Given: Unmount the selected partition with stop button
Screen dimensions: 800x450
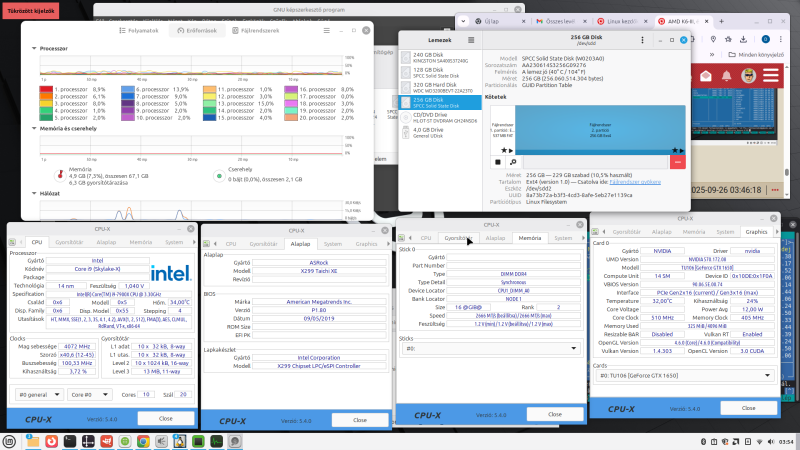Looking at the screenshot, I should point(498,162).
